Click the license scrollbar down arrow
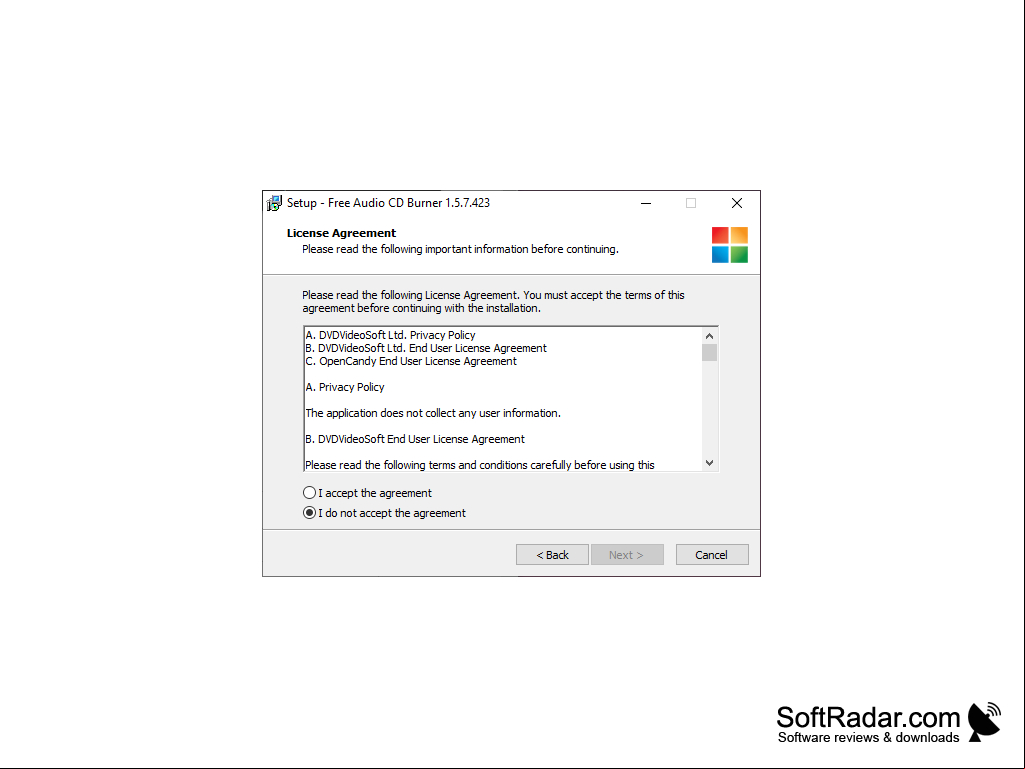 pos(709,462)
